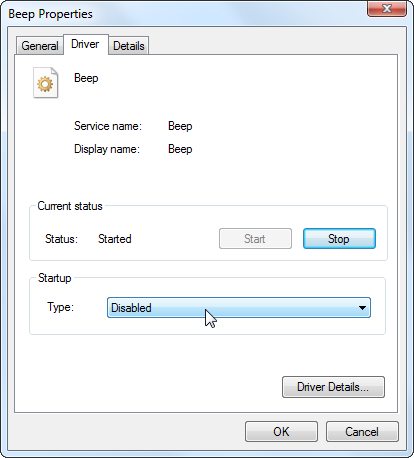The height and width of the screenshot is (458, 414).
Task: Click the Beep Properties title text
Action: 50,14
